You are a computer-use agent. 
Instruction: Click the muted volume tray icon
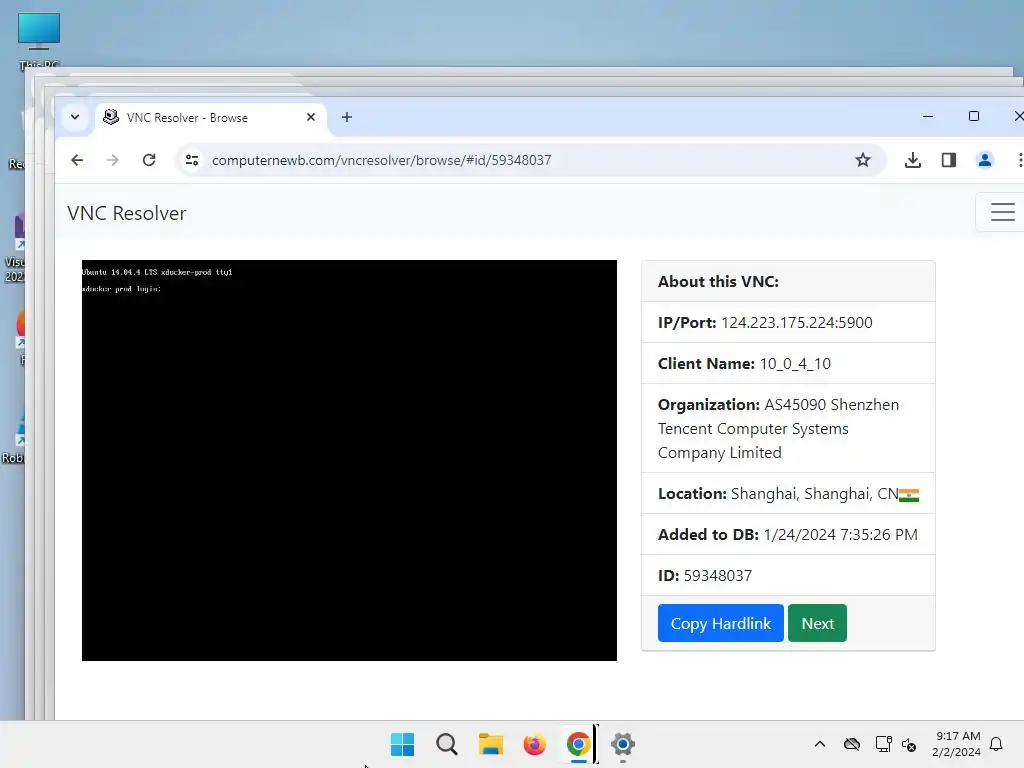(x=909, y=744)
